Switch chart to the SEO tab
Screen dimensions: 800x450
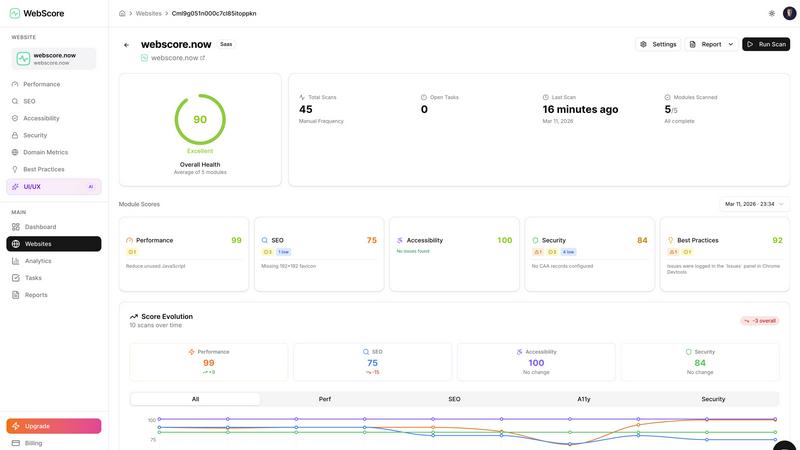click(x=454, y=399)
